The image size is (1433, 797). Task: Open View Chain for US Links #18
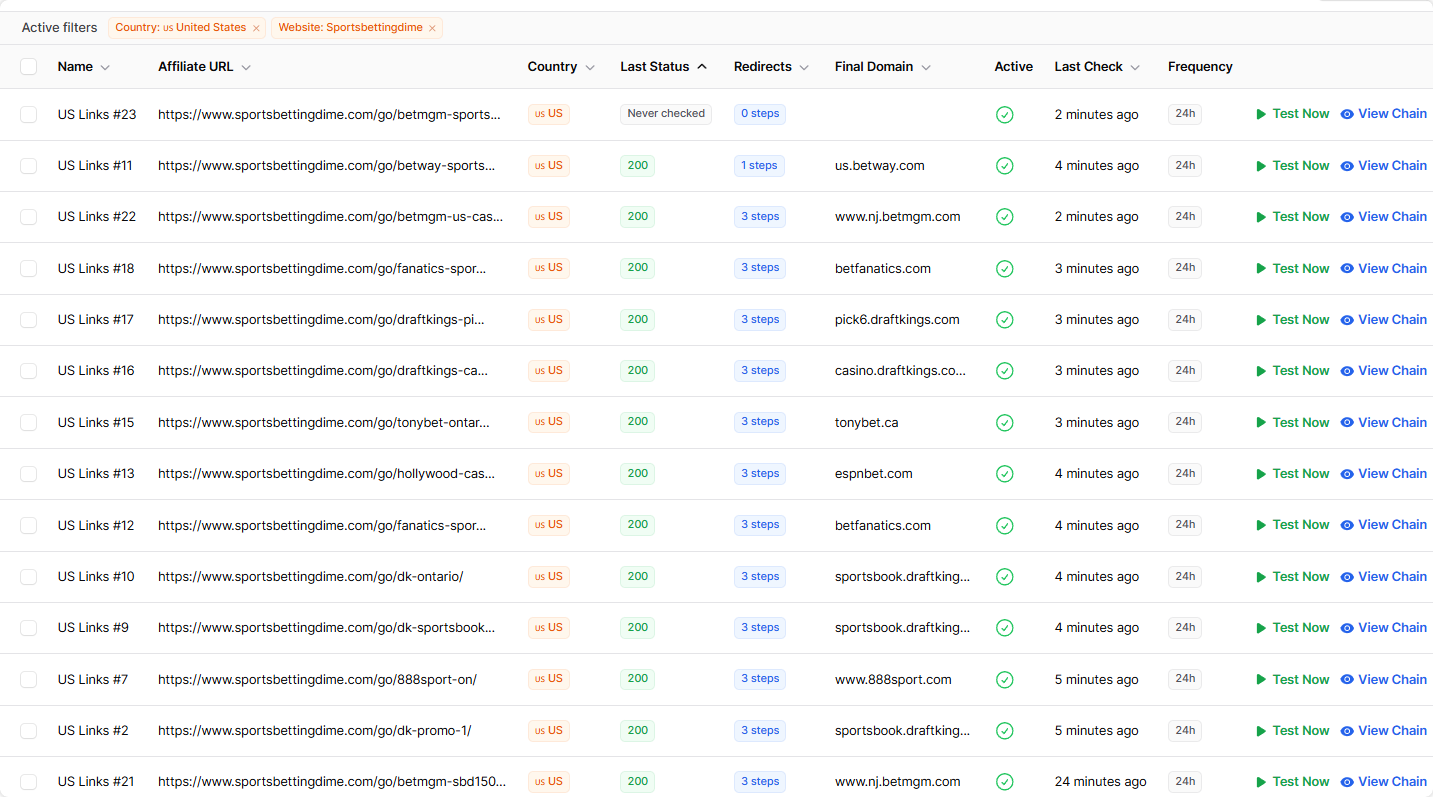(x=1384, y=269)
